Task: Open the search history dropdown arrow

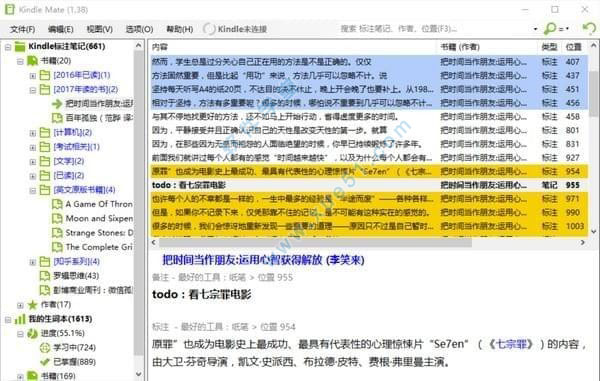Action: 535,29
